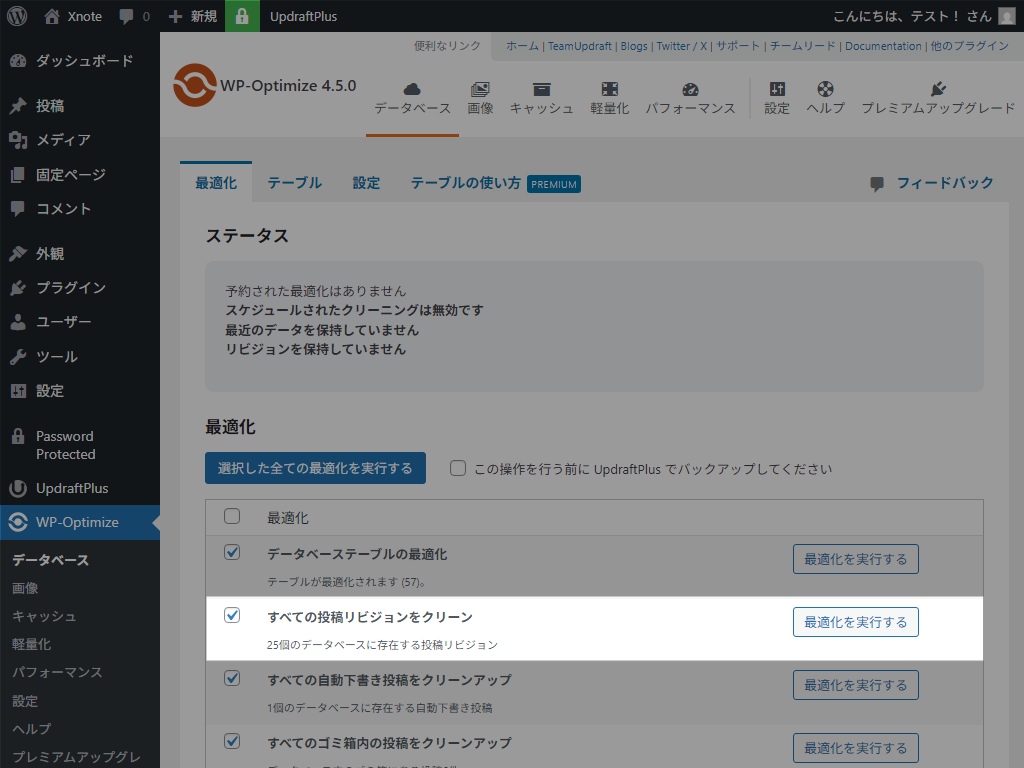Run 最適化を実行する for database tables

(856, 559)
